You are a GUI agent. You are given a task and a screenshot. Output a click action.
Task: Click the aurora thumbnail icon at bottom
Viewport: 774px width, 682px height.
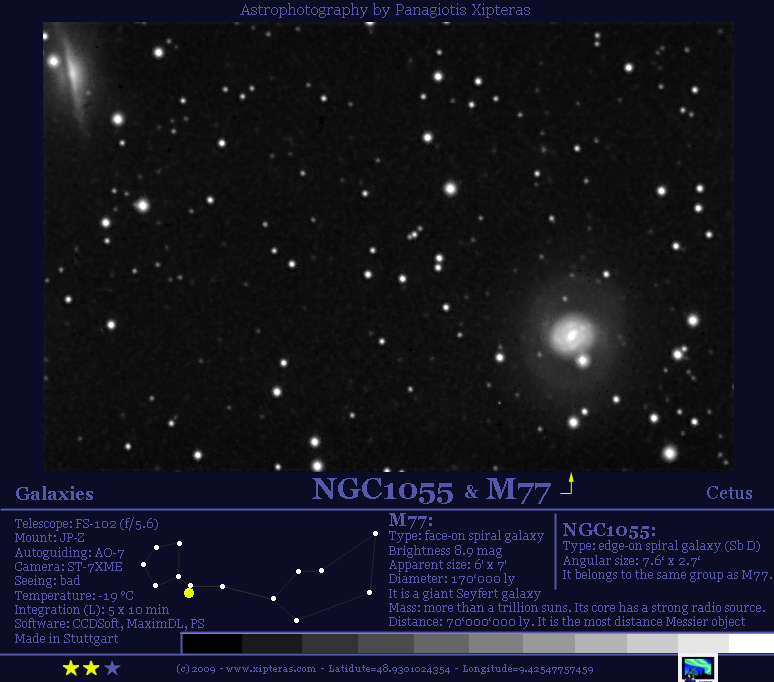[x=697, y=669]
